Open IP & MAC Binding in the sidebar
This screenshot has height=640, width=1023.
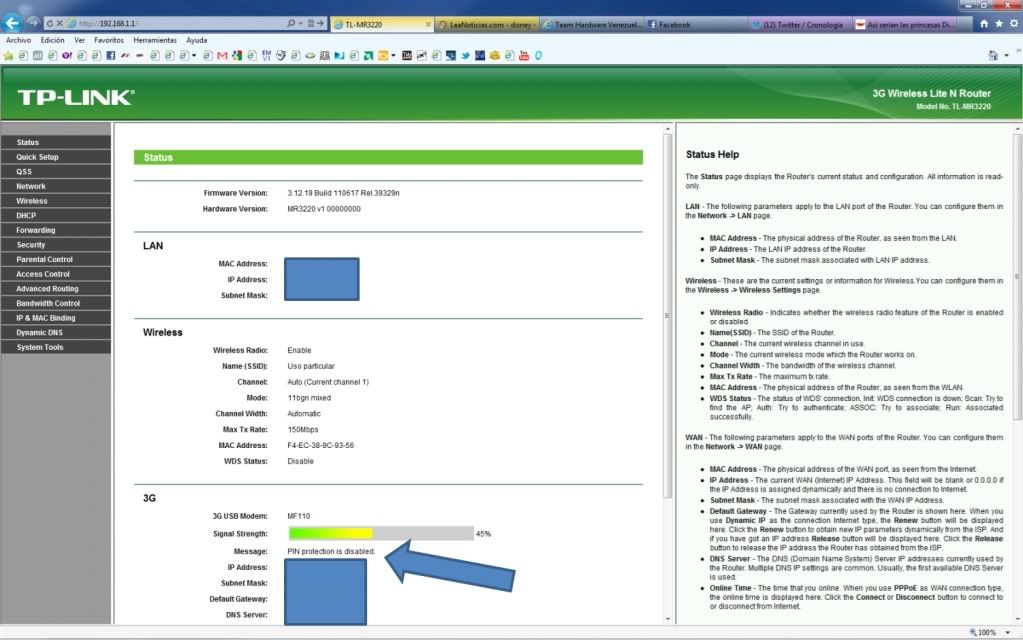(x=55, y=318)
